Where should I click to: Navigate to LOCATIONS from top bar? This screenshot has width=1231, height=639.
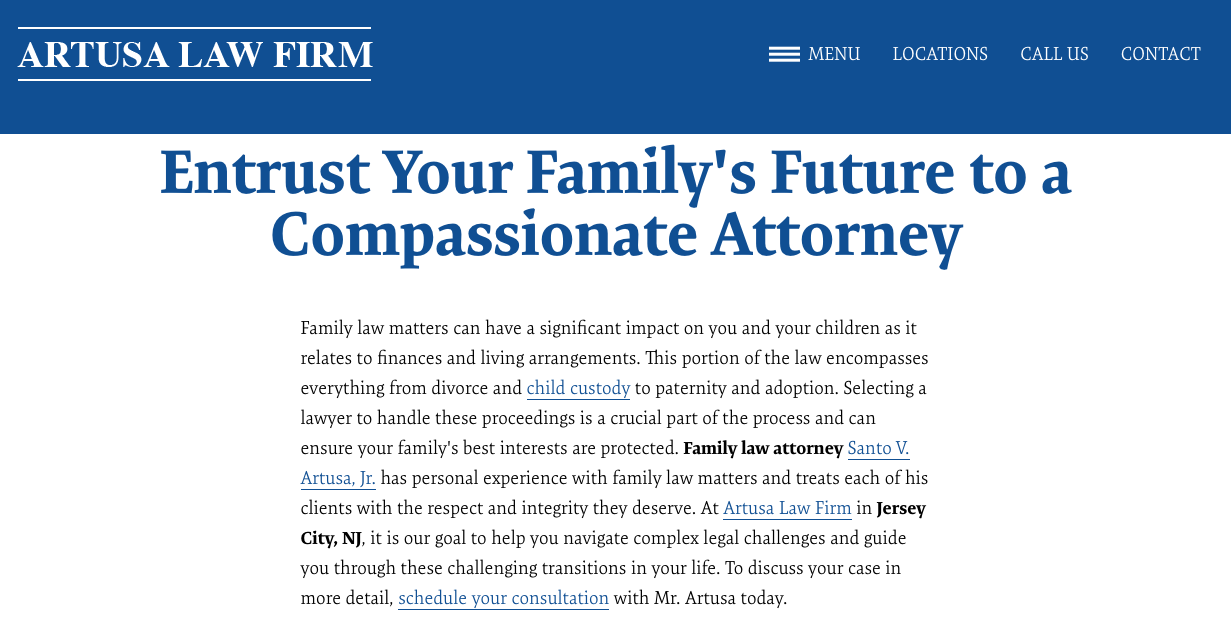(x=939, y=54)
